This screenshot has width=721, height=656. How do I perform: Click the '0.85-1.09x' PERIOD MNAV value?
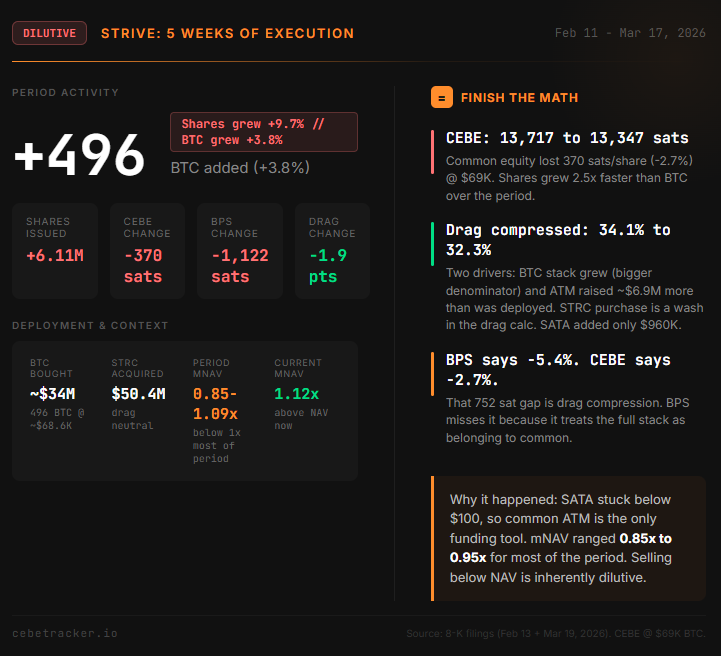(x=215, y=404)
